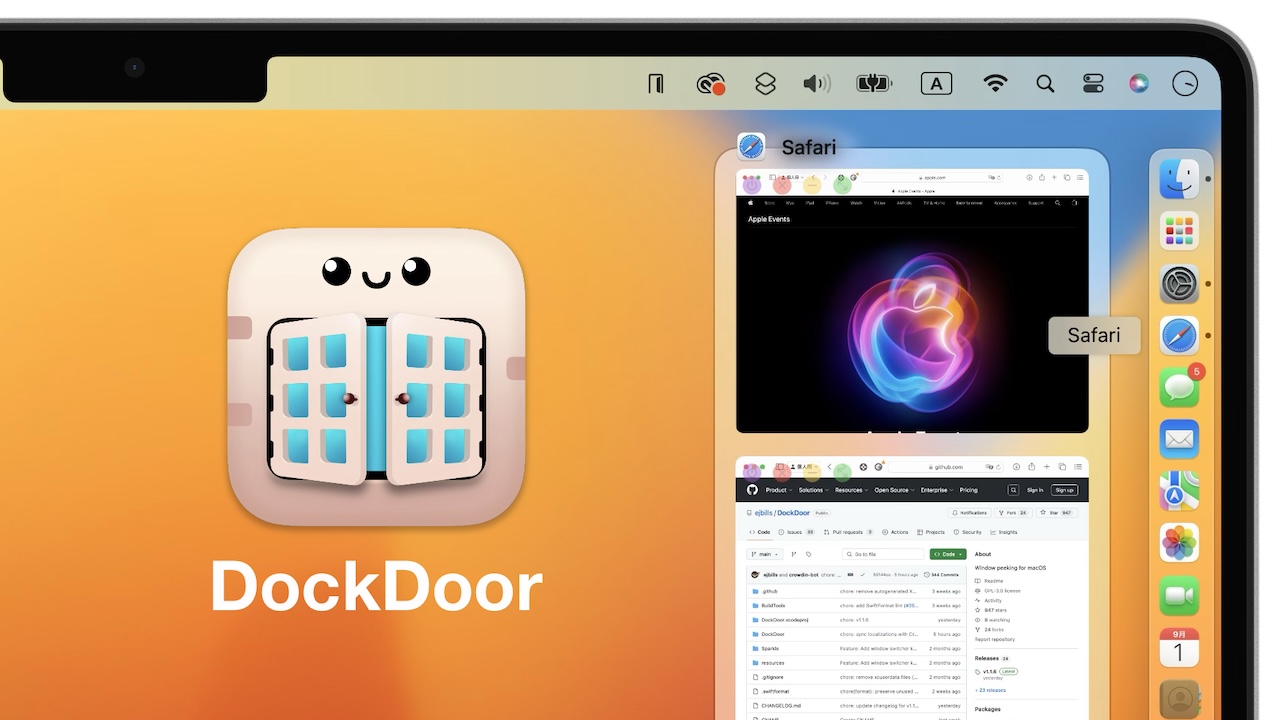Expand the Enterprise menu on GitHub preview
The height and width of the screenshot is (720, 1280).
pos(937,490)
